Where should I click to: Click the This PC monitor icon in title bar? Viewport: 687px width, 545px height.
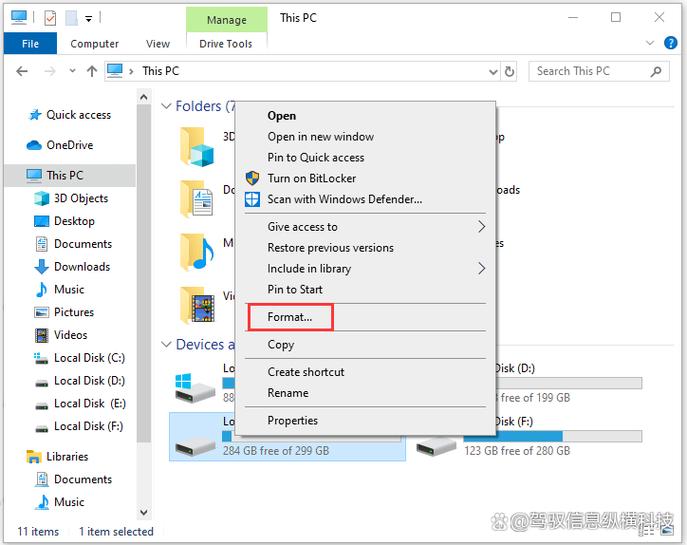click(19, 18)
